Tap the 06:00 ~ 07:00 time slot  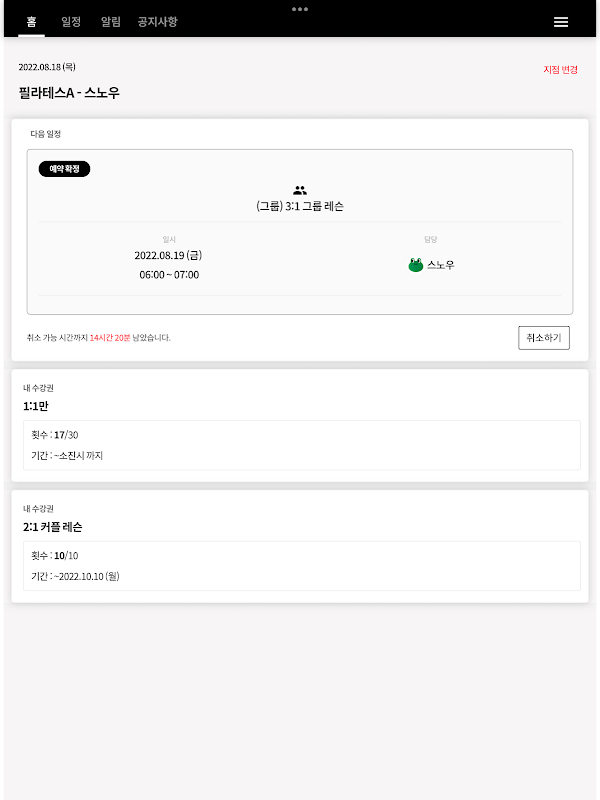pos(169,275)
